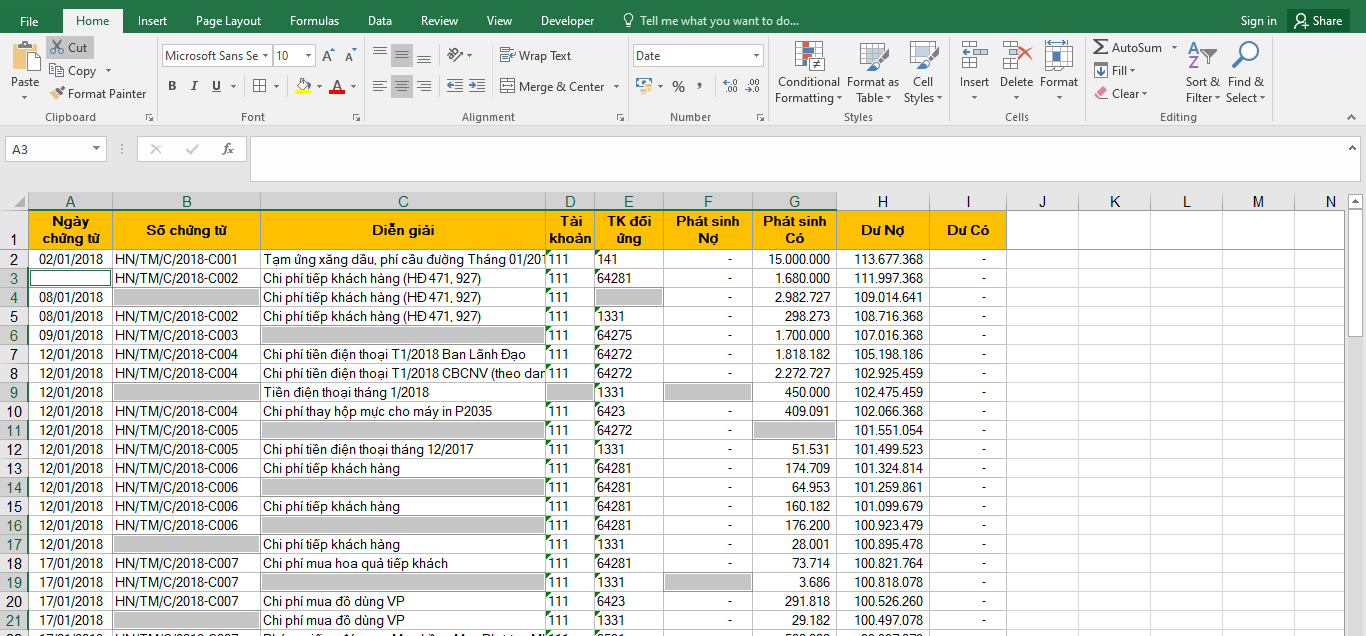Click the yellow fill color swatch
The height and width of the screenshot is (636, 1366).
tap(303, 87)
